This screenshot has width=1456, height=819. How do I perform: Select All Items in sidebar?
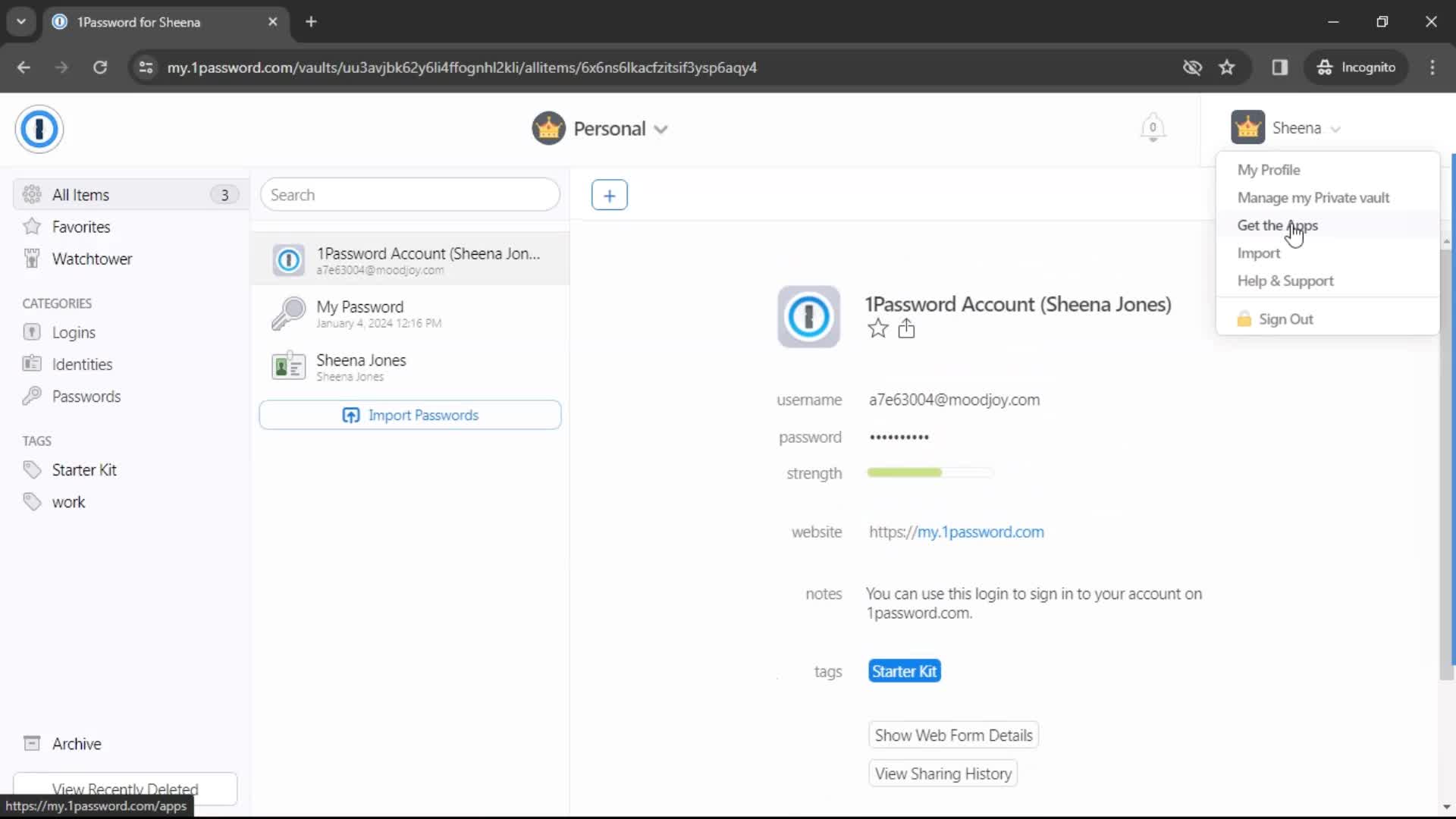tap(130, 195)
